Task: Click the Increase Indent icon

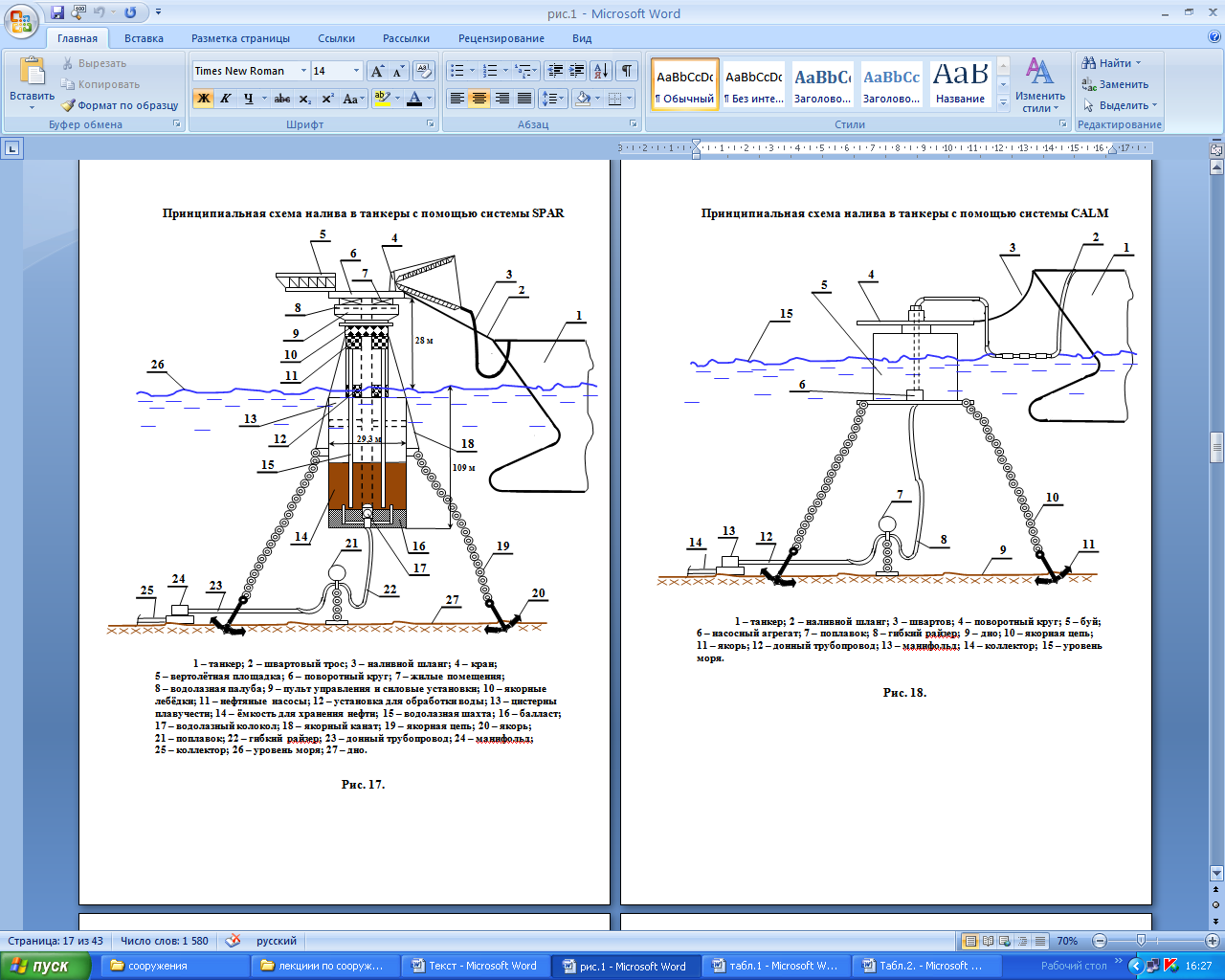Action: [576, 72]
